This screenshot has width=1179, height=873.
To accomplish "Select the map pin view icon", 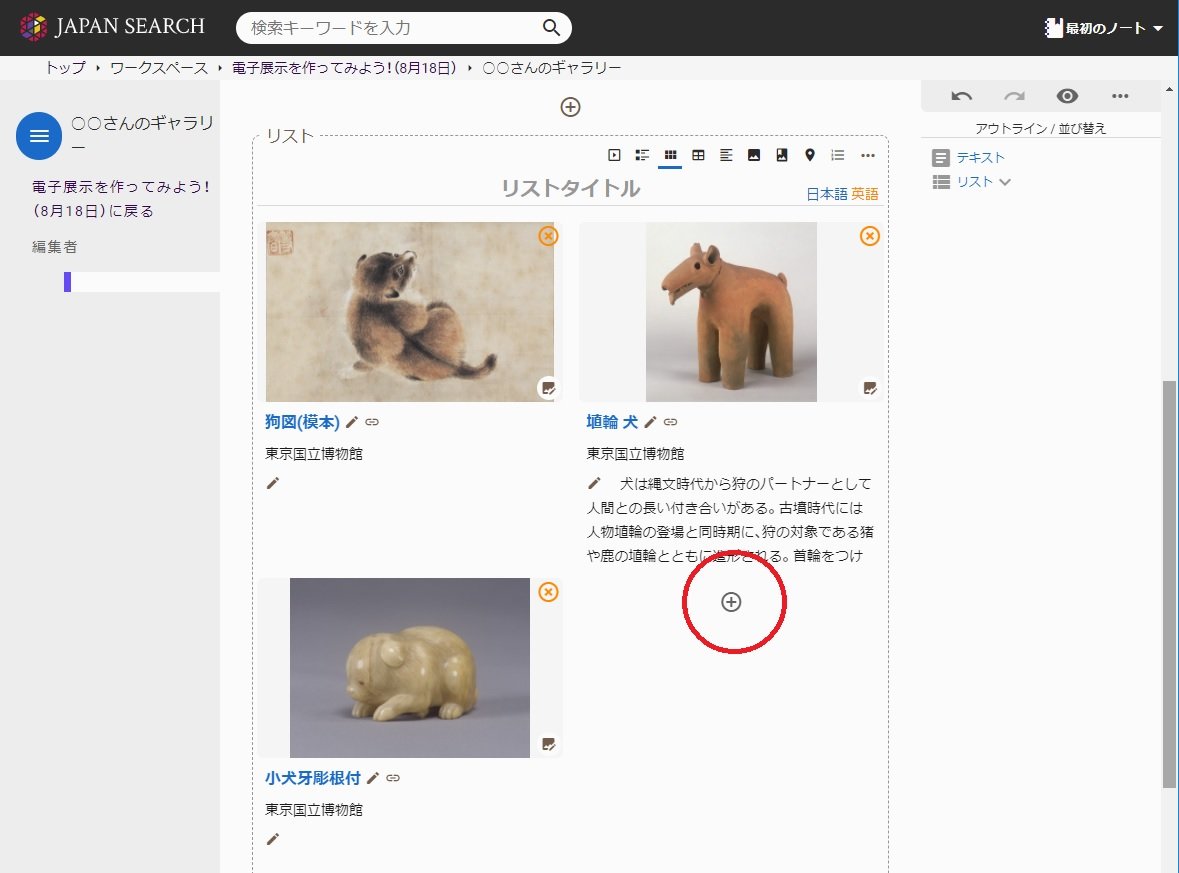I will [x=810, y=155].
